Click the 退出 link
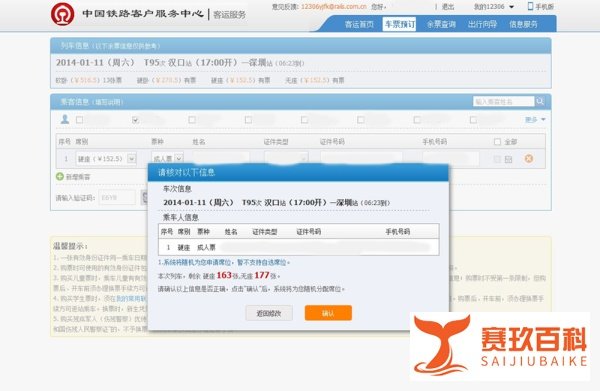The width and height of the screenshot is (600, 391). 448,7
